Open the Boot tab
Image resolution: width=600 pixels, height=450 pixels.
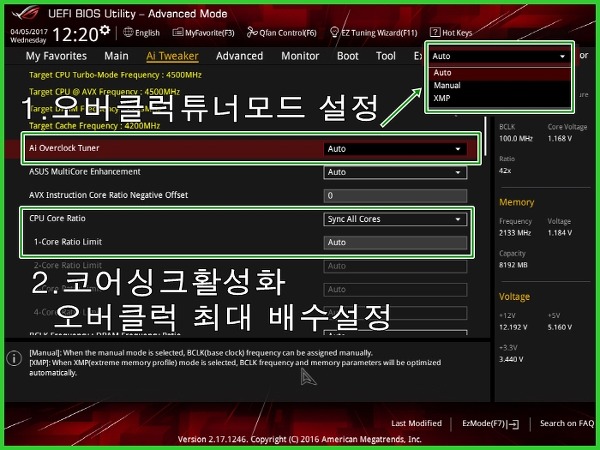pyautogui.click(x=347, y=56)
